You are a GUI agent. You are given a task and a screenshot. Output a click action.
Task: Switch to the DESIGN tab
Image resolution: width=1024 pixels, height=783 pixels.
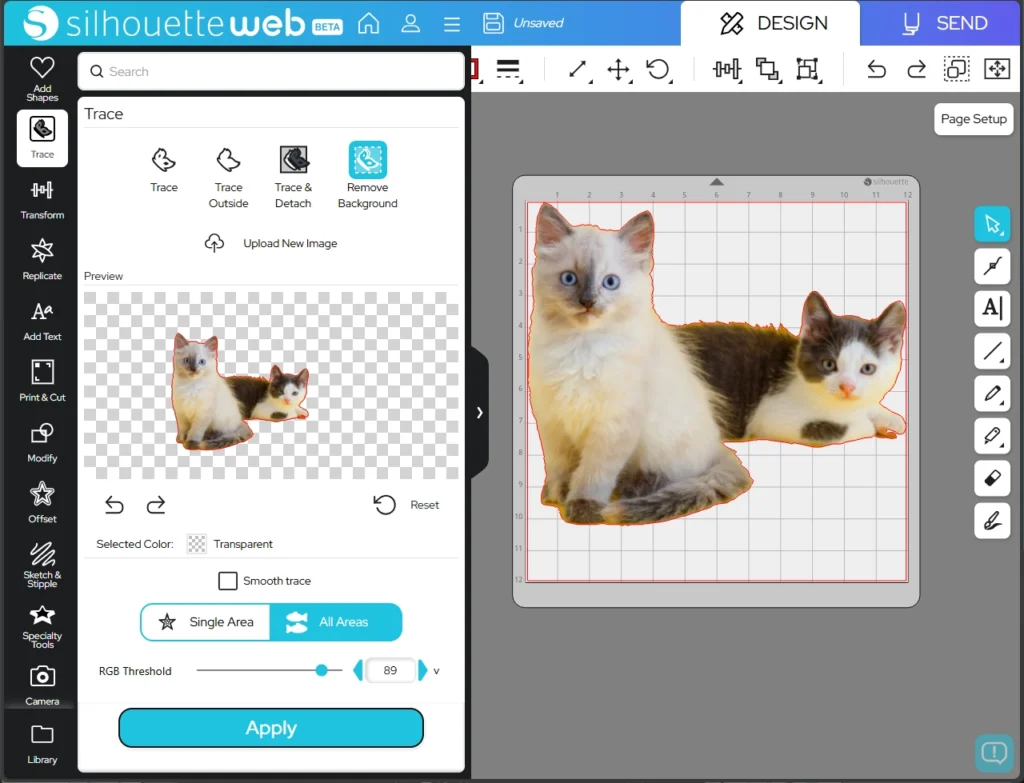[770, 23]
